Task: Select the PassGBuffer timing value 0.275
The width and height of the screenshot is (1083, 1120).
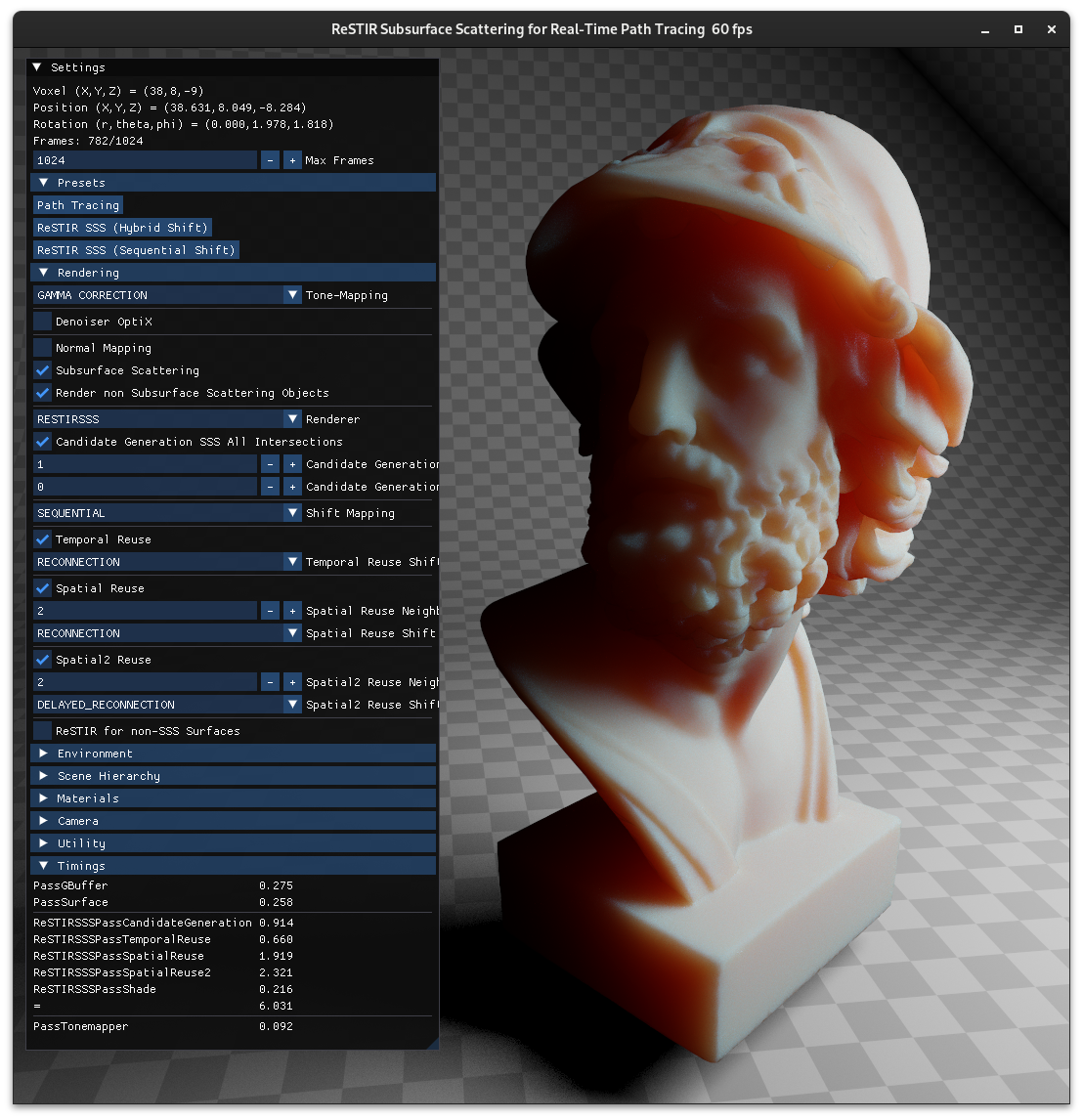Action: coord(276,885)
